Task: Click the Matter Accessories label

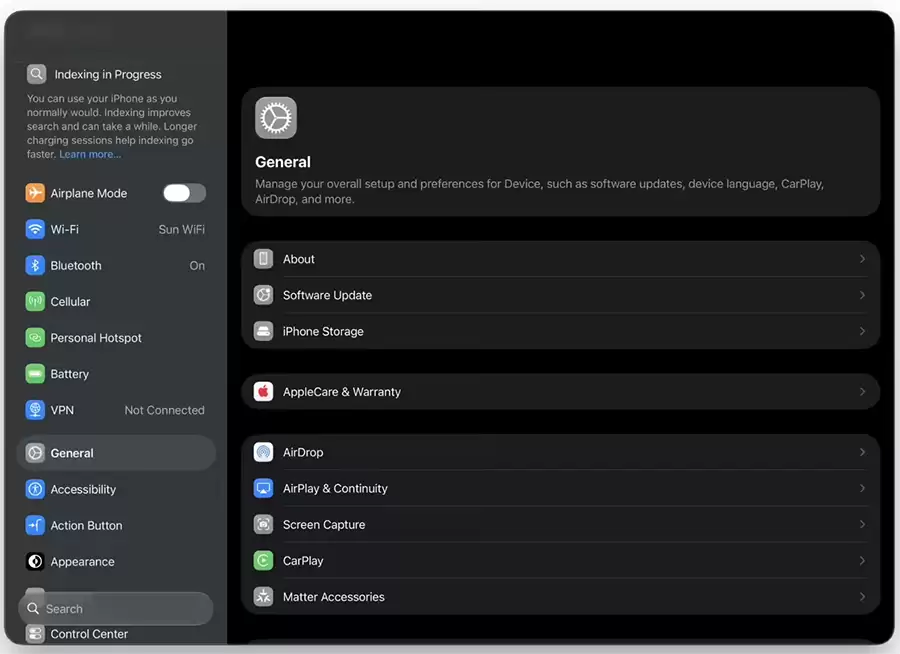Action: pyautogui.click(x=333, y=597)
